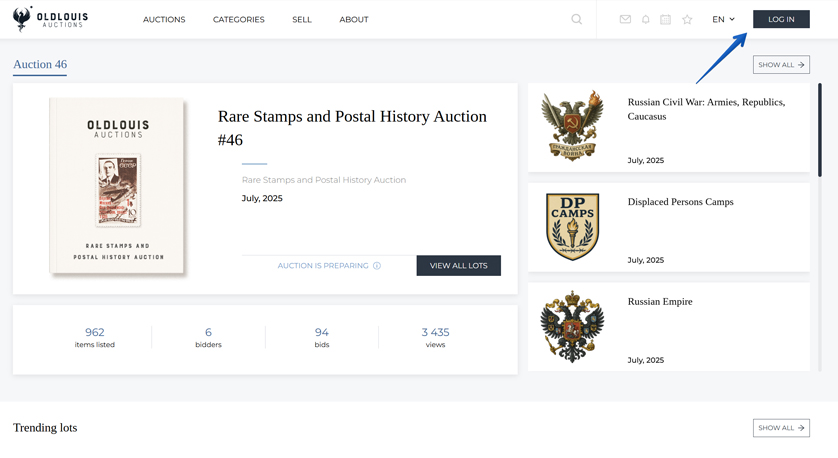Image resolution: width=838 pixels, height=458 pixels.
Task: Open favorites star icon
Action: [687, 19]
